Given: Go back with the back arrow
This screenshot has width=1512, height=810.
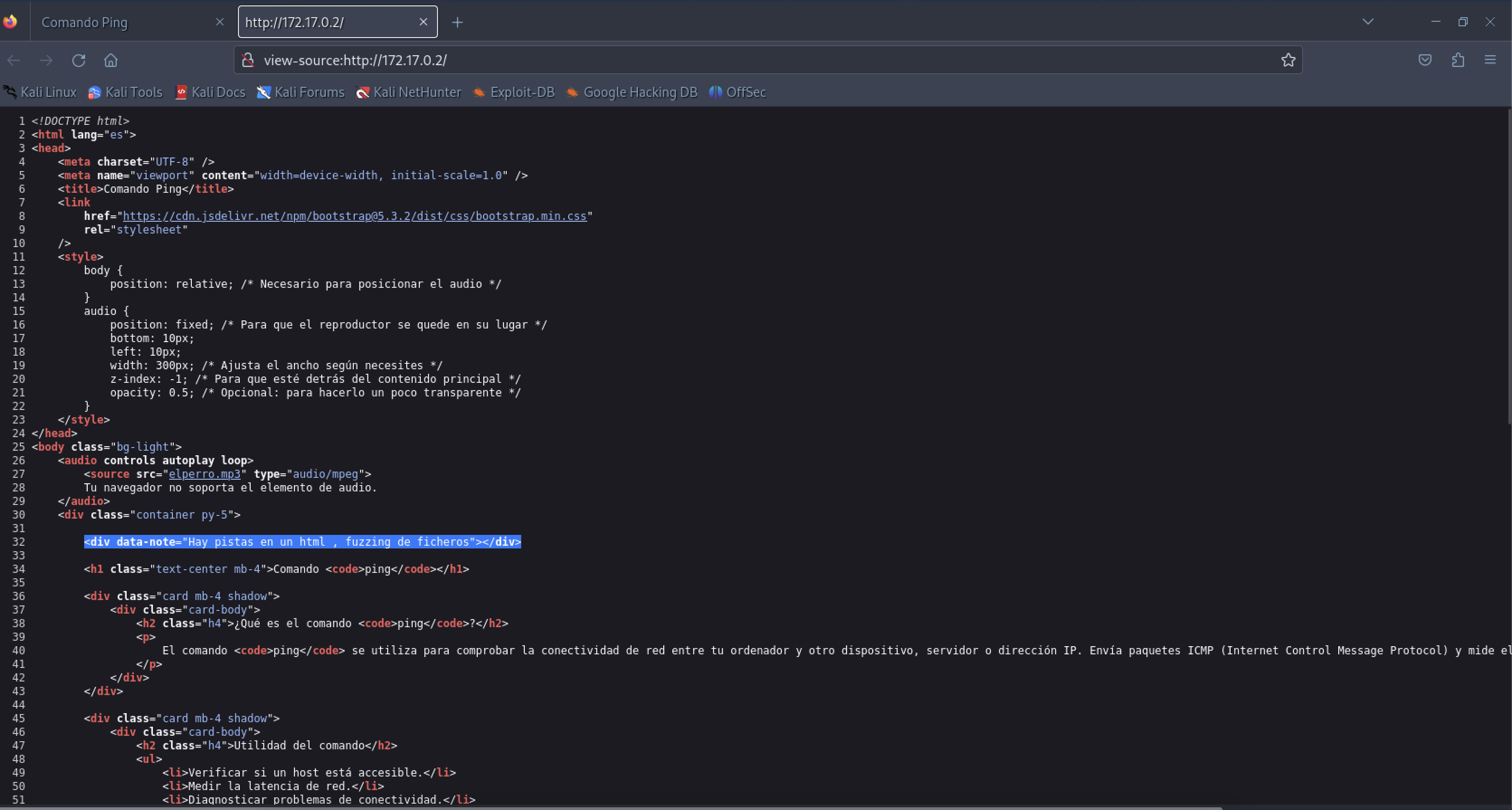Looking at the screenshot, I should point(14,61).
